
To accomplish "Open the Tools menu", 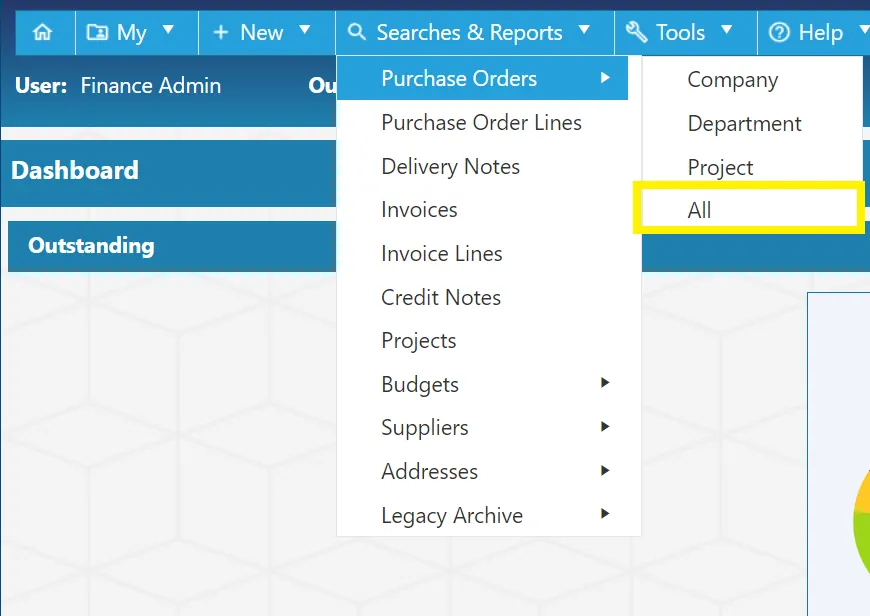I will [x=686, y=32].
